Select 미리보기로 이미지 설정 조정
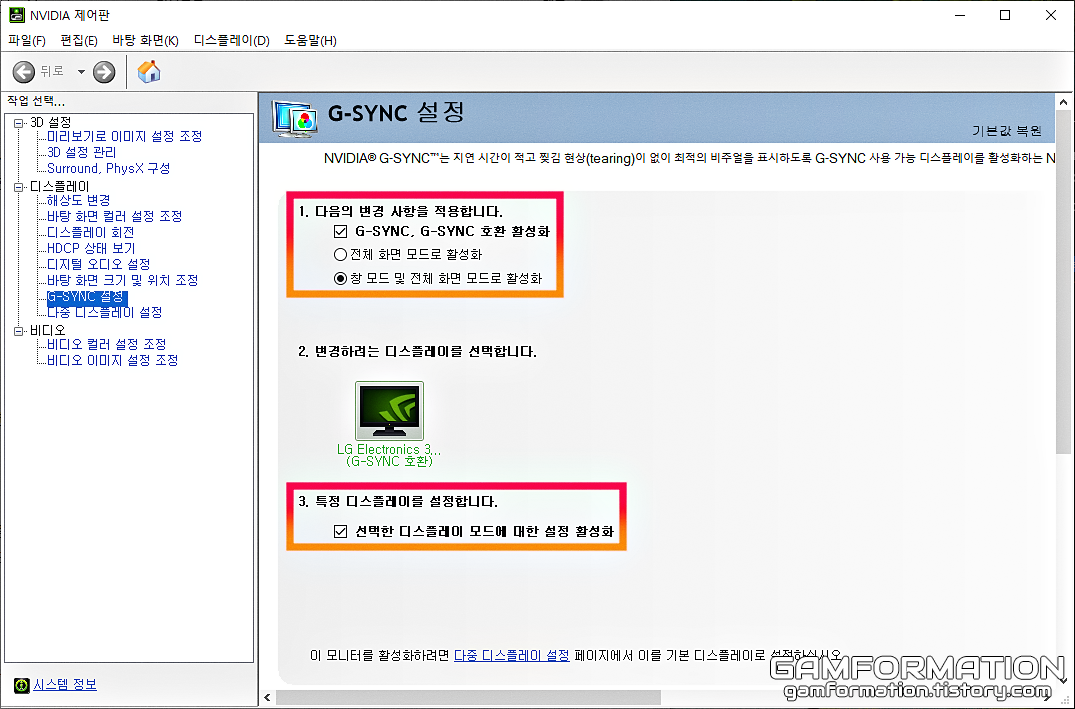The width and height of the screenshot is (1075, 709). pyautogui.click(x=125, y=136)
